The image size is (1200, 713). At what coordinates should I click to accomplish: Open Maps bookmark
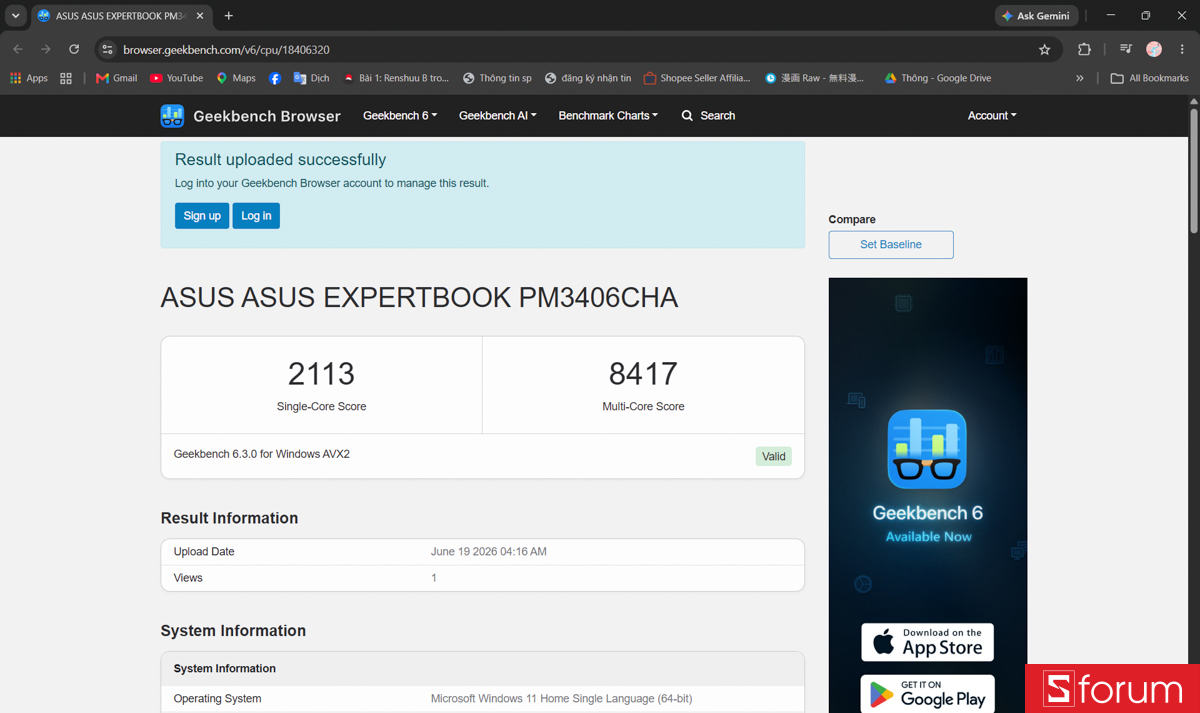point(236,78)
